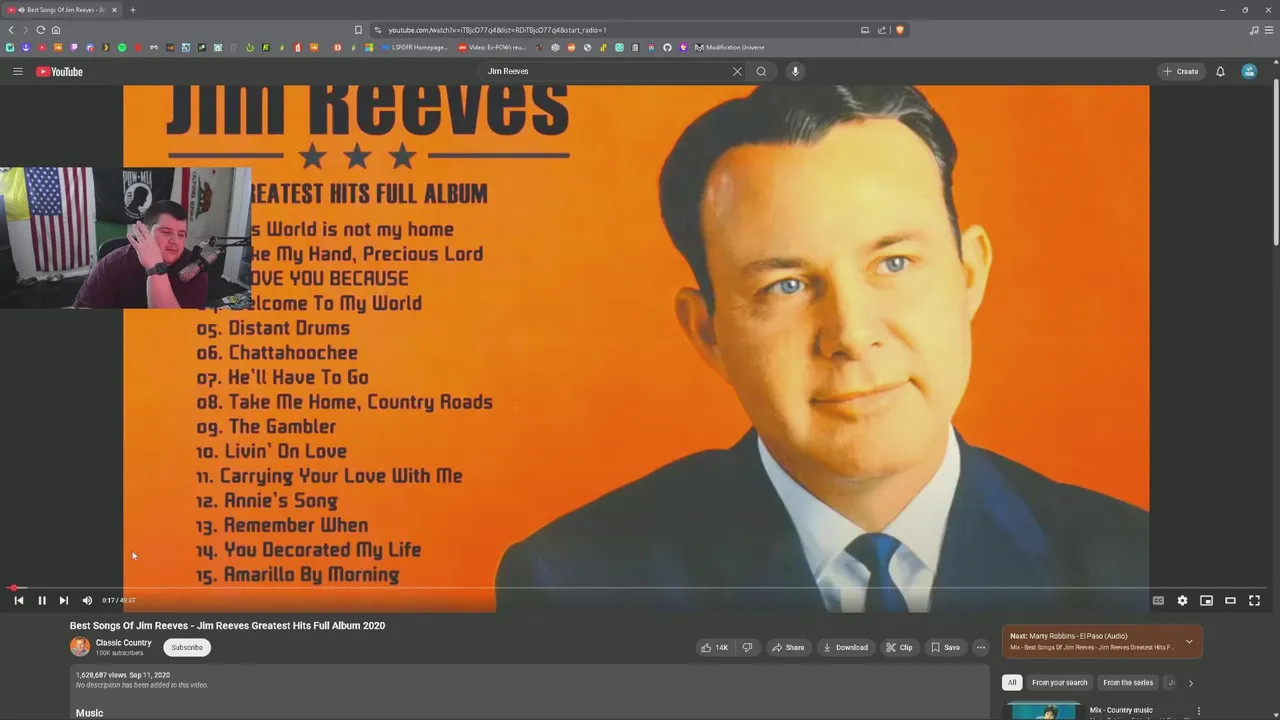
Task: Go back in the browser
Action: [11, 30]
